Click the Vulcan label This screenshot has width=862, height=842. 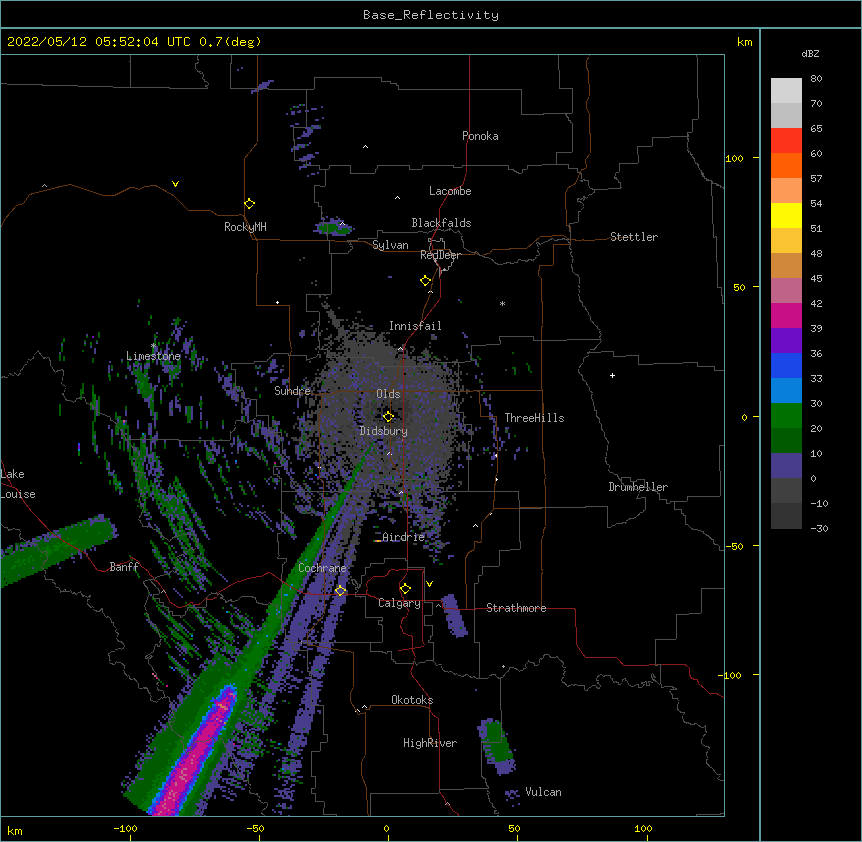click(543, 792)
